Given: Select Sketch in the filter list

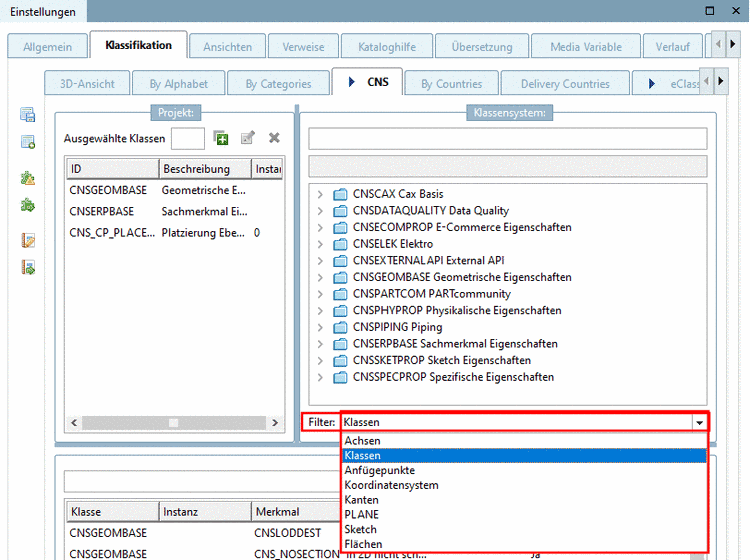Looking at the screenshot, I should pyautogui.click(x=525, y=529).
